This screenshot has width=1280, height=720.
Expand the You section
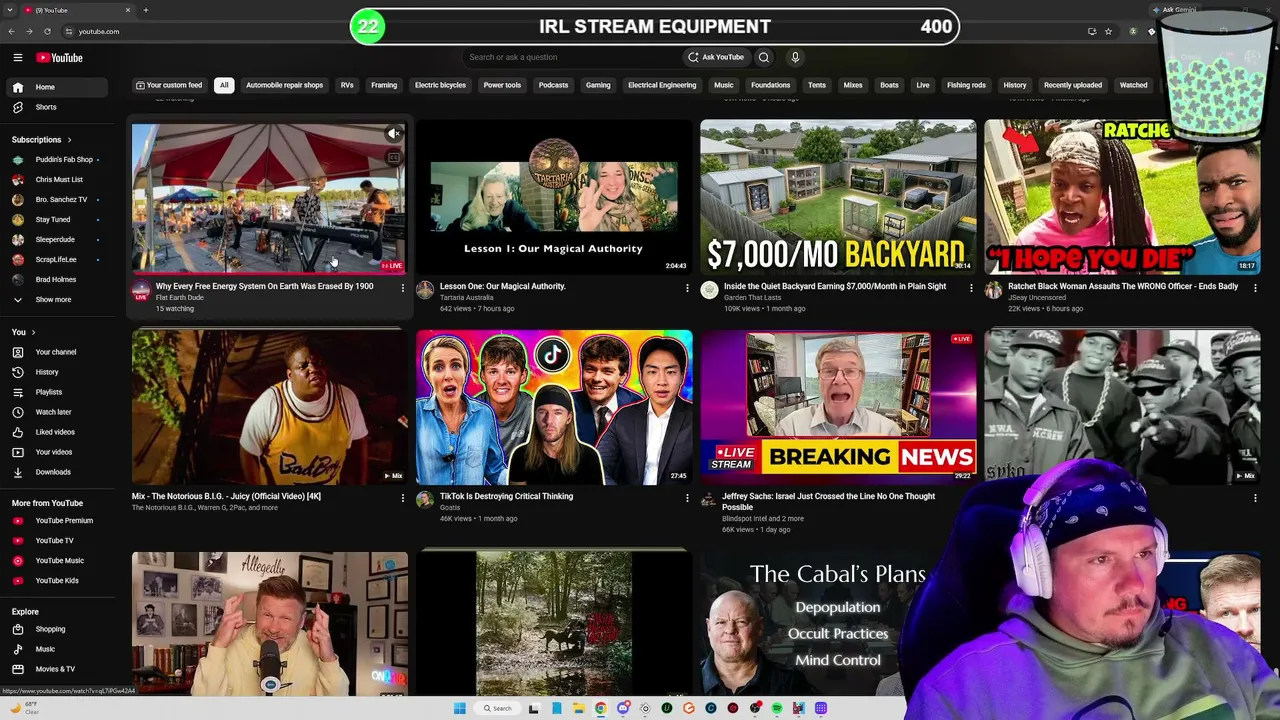point(24,332)
